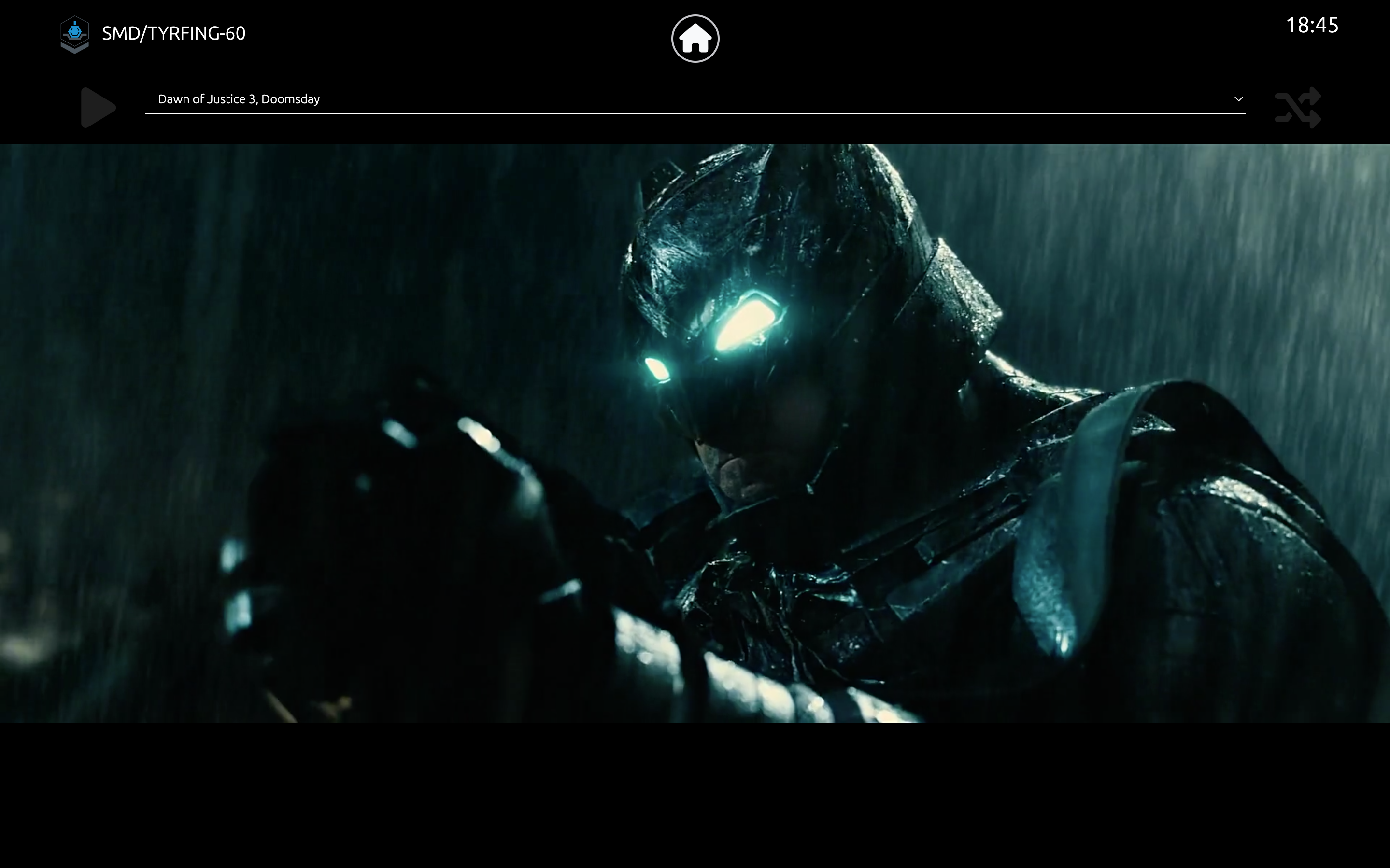Screen dimensions: 1390x868
Task: Click the hexagonal app logo icon
Action: click(x=75, y=34)
